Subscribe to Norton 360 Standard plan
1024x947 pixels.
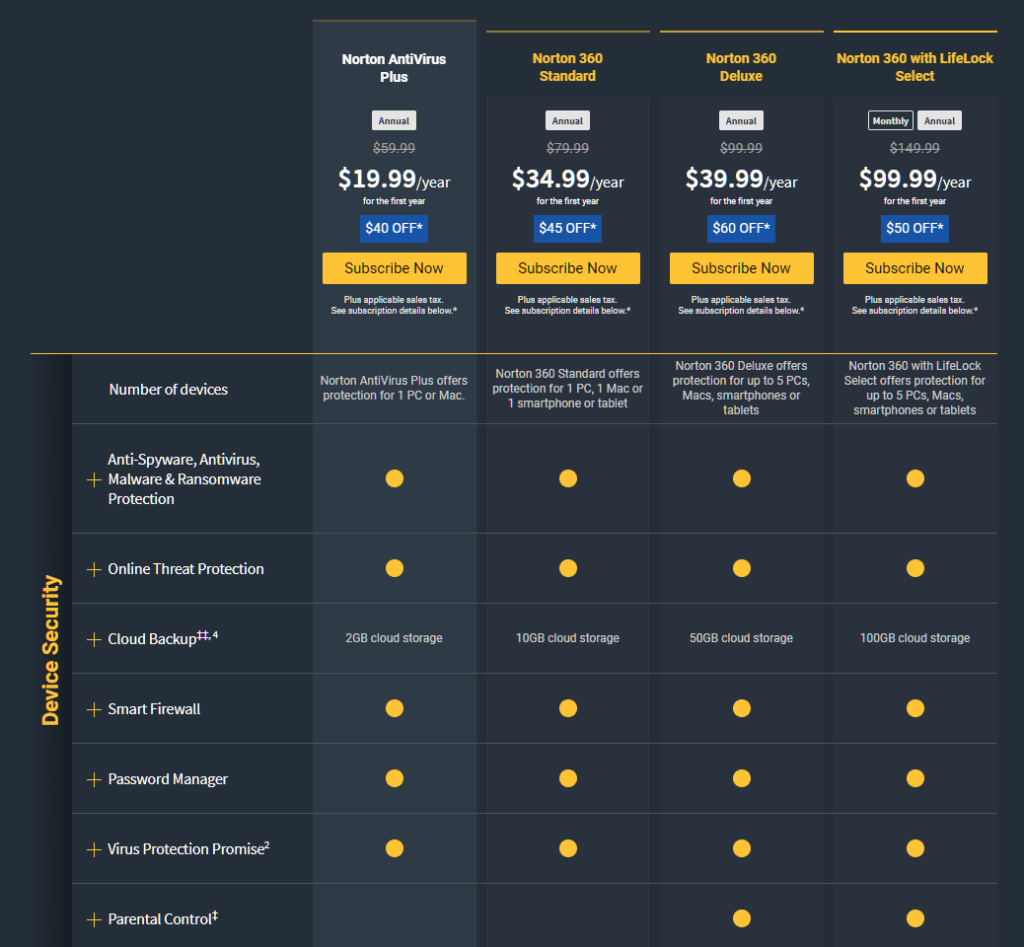pyautogui.click(x=568, y=268)
